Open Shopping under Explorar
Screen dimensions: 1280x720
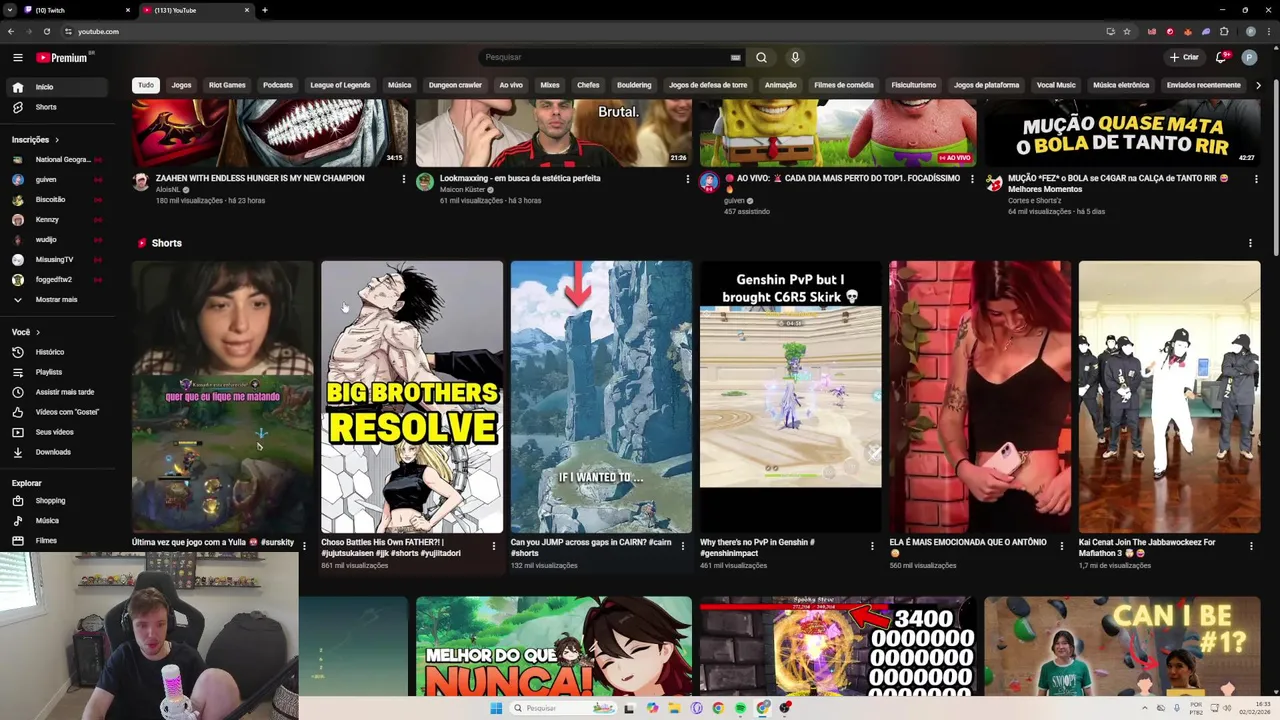point(55,500)
